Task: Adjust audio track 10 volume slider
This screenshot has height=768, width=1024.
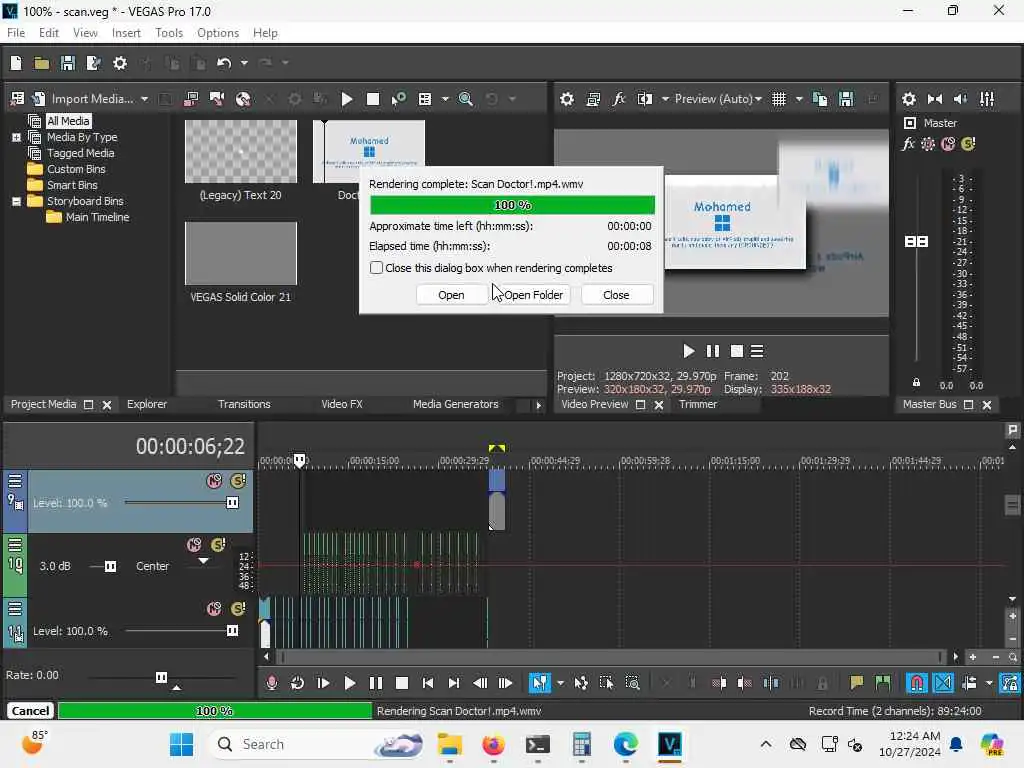Action: [110, 566]
